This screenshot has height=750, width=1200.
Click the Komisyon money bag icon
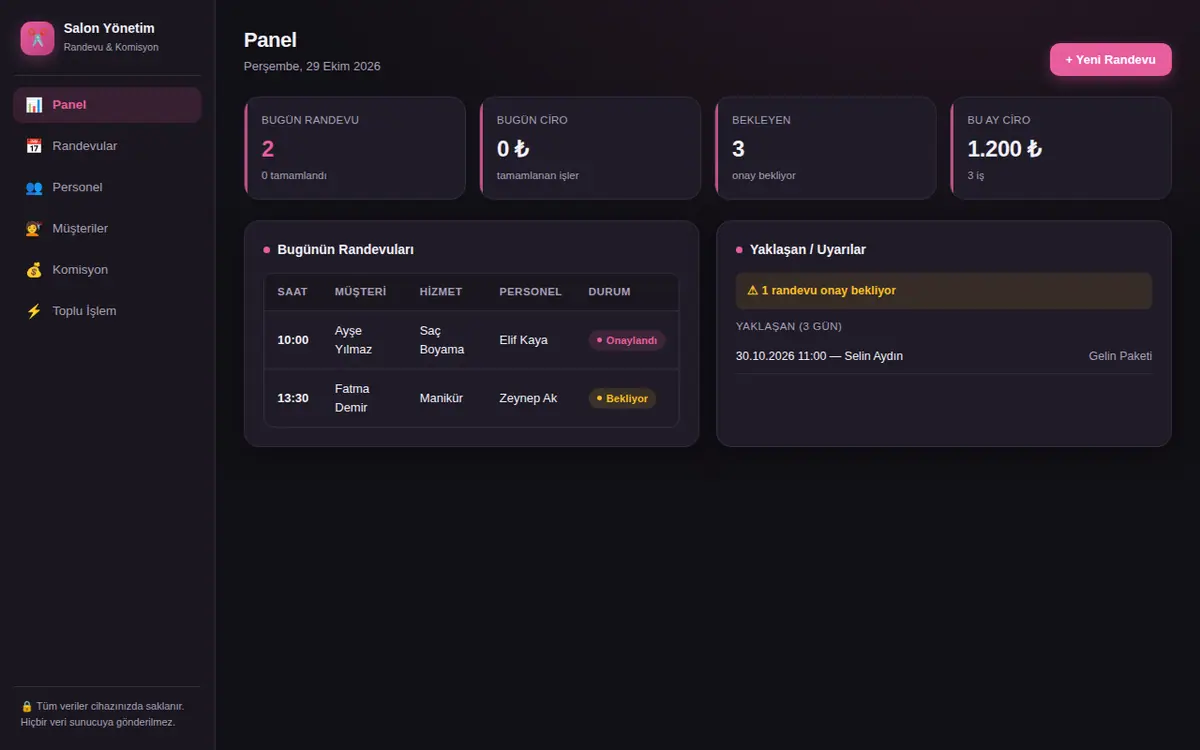[34, 269]
